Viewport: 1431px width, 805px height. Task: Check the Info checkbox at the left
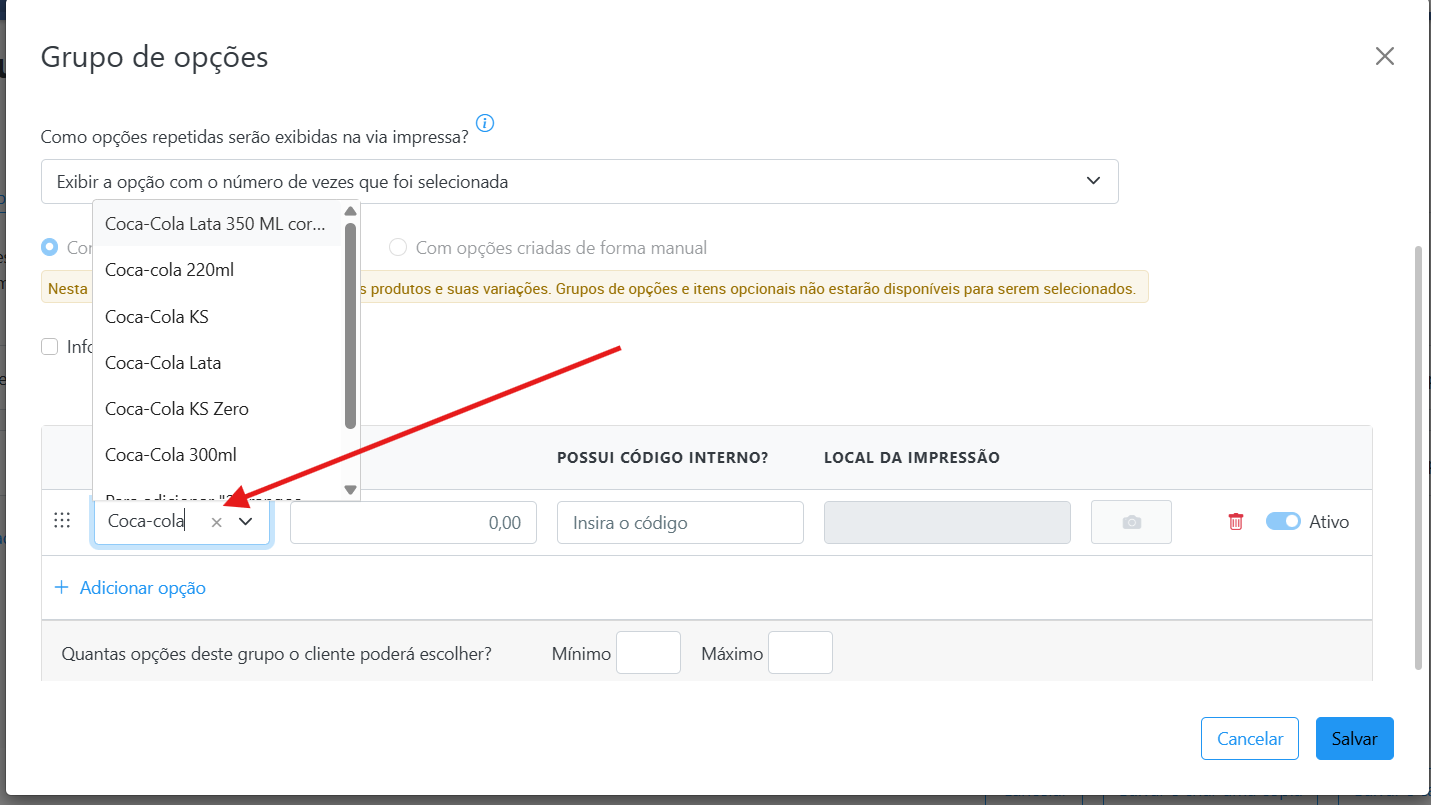point(49,346)
